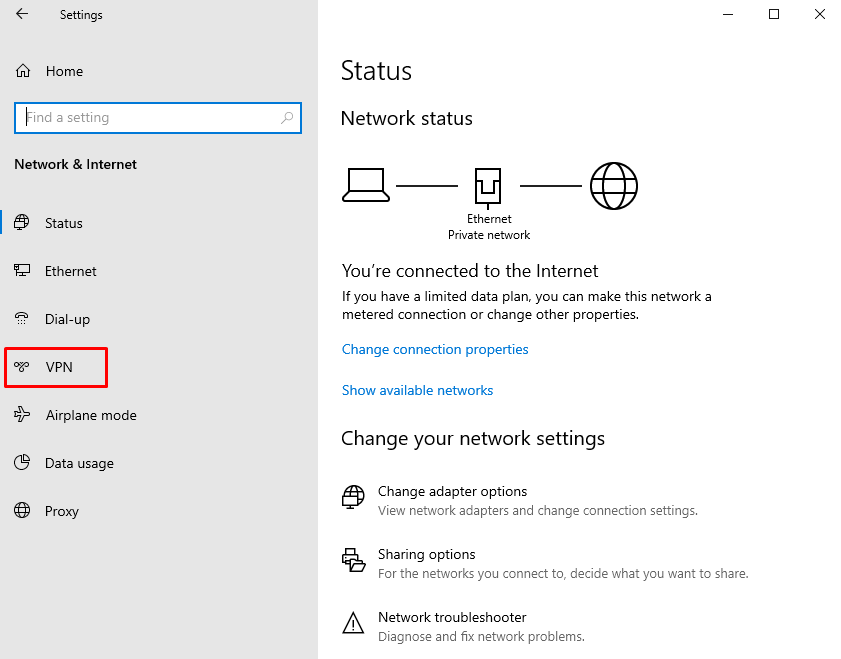Click the search magnifier icon
This screenshot has height=659, width=841.
click(287, 117)
